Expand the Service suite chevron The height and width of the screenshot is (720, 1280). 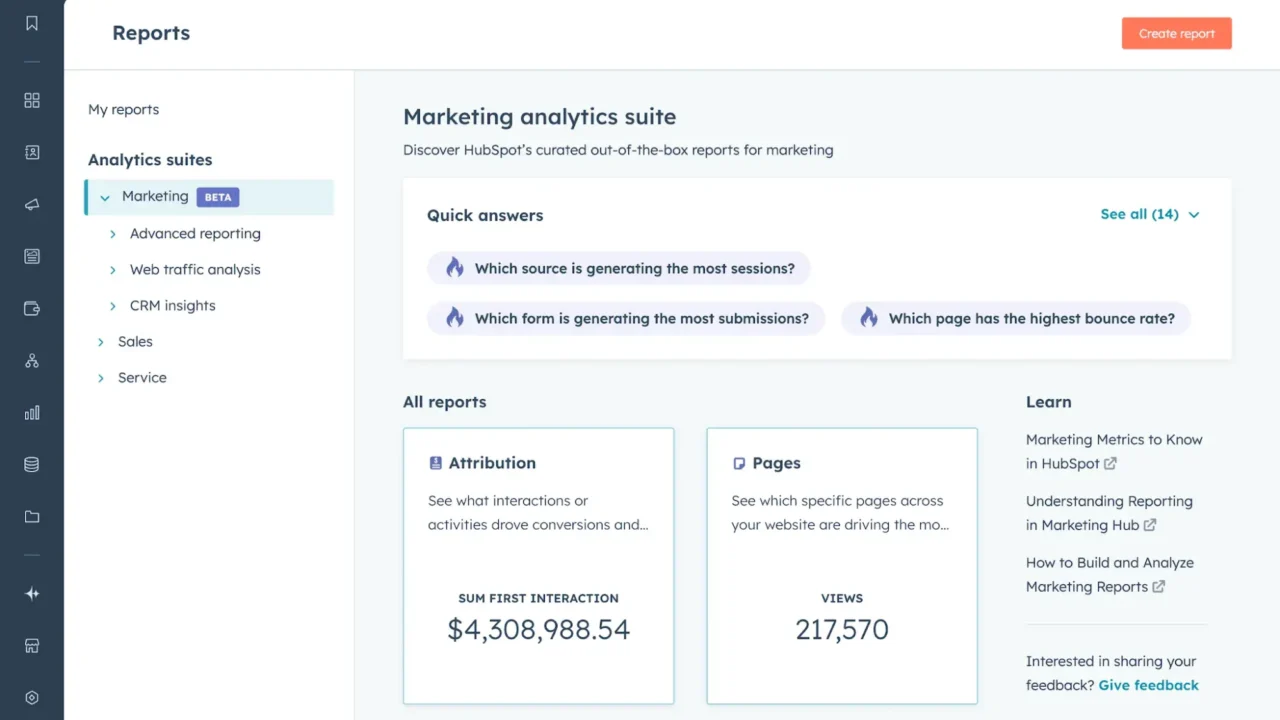pos(100,378)
